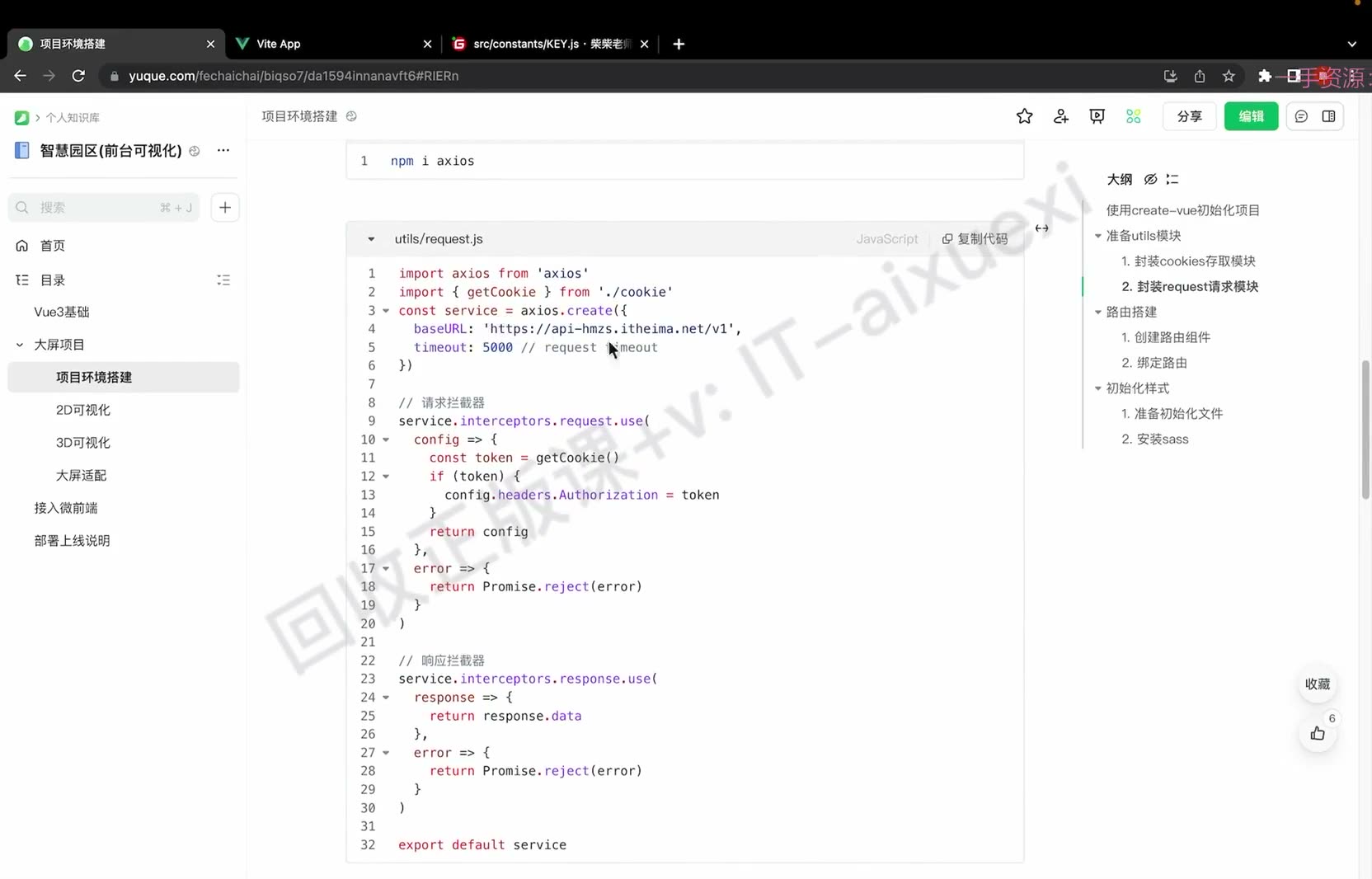1372x879 pixels.
Task: Click the 收藏 floating button
Action: coord(1318,684)
